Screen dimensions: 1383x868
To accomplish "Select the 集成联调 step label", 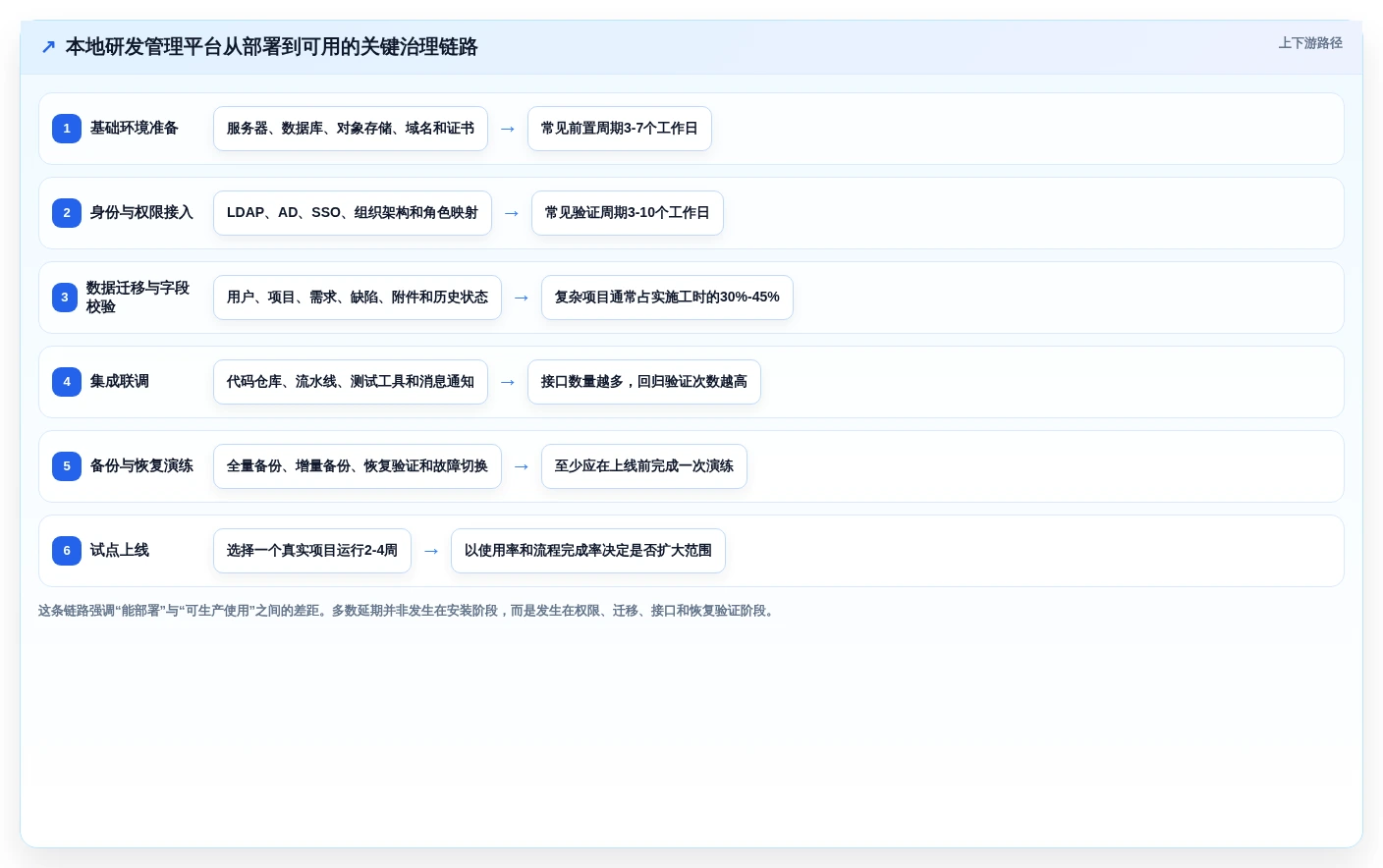I will tap(120, 381).
